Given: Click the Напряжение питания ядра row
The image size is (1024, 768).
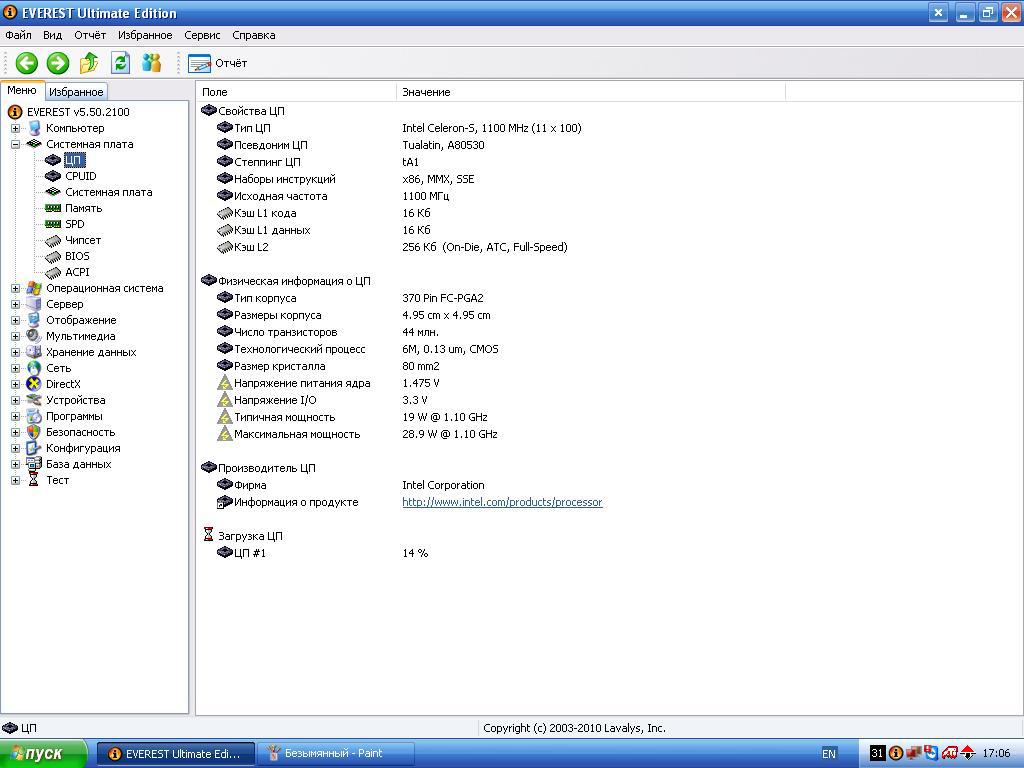Looking at the screenshot, I should click(x=328, y=383).
